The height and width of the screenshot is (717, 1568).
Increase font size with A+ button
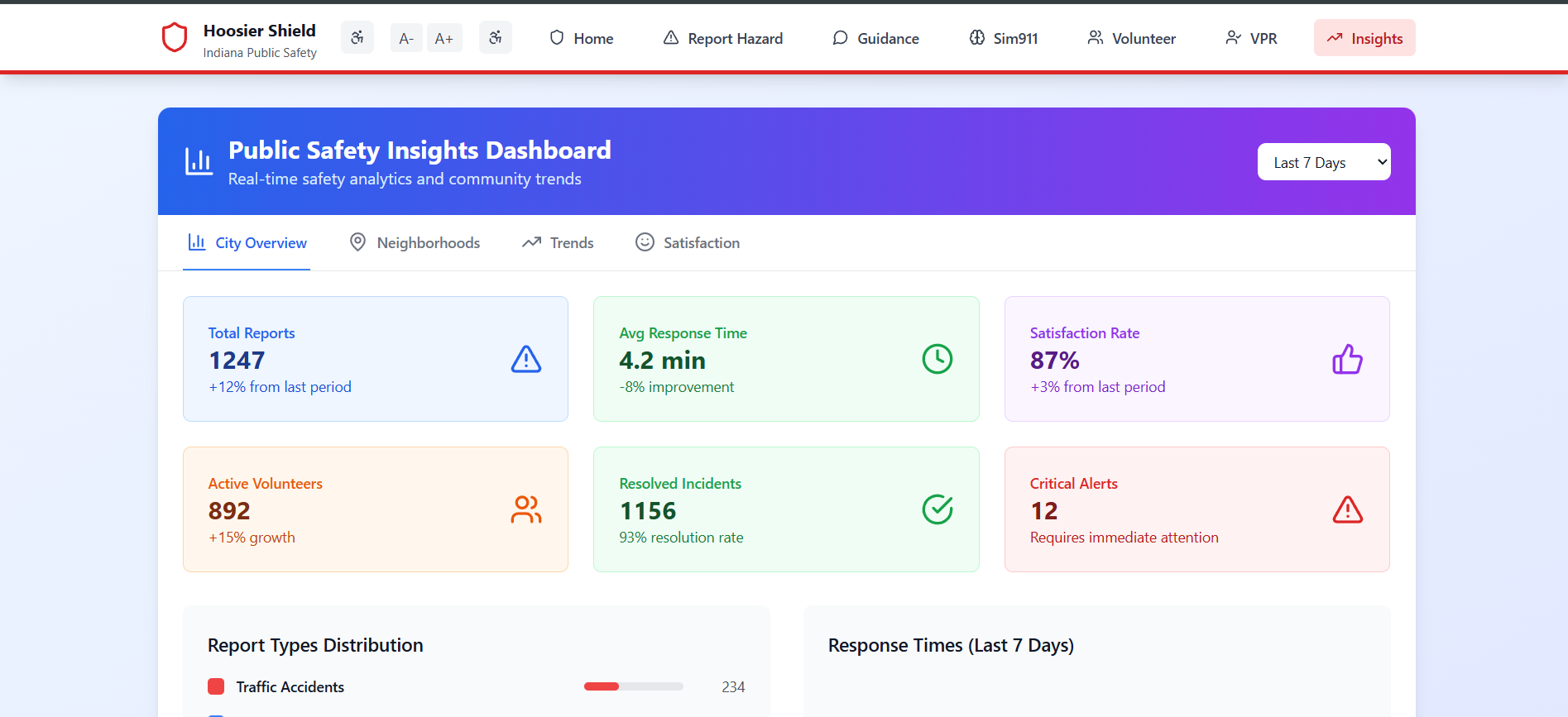444,38
